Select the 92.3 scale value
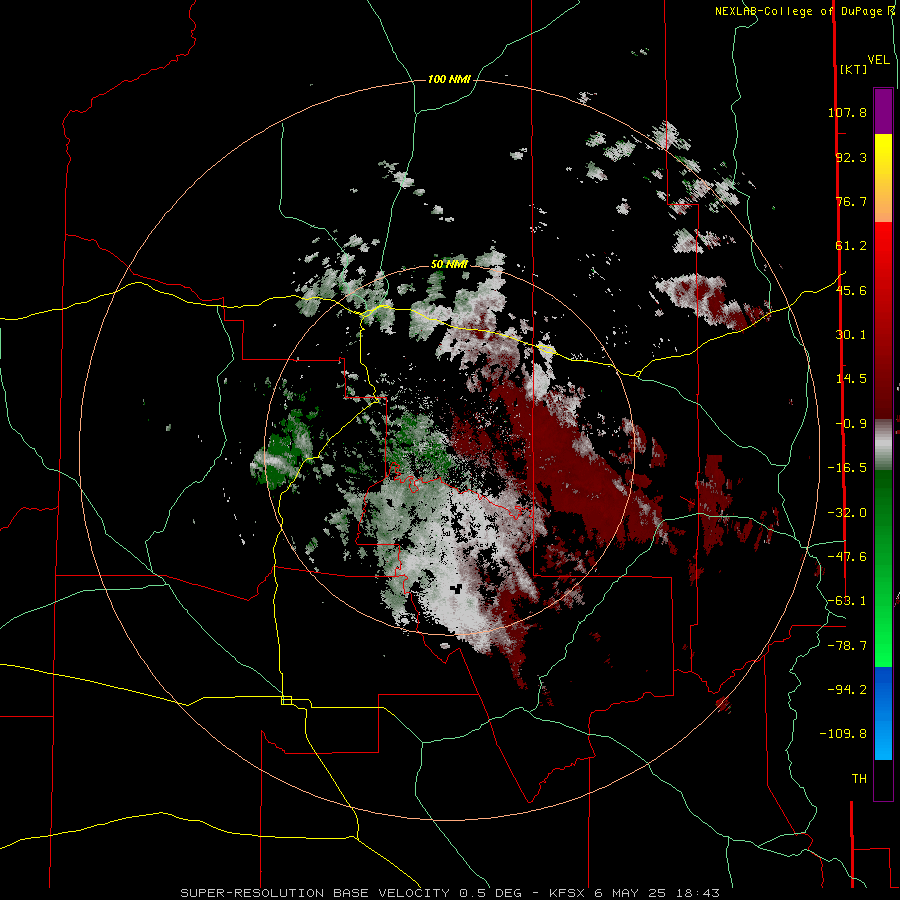This screenshot has height=900, width=900. click(851, 157)
